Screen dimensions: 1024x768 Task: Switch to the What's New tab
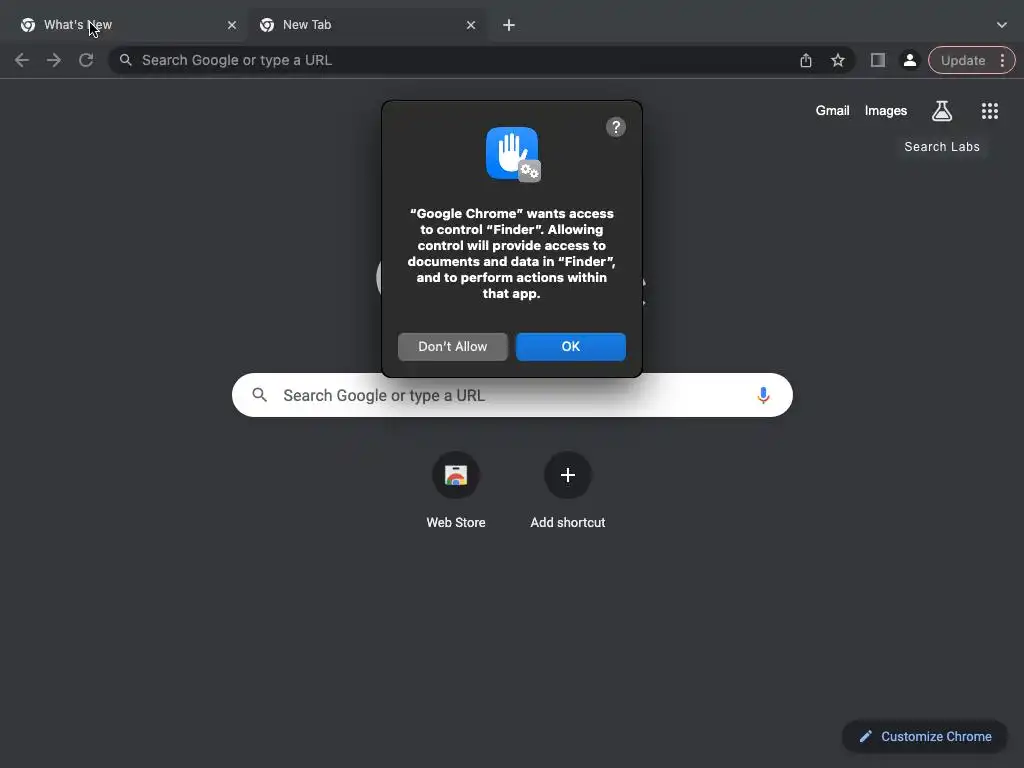pos(124,25)
